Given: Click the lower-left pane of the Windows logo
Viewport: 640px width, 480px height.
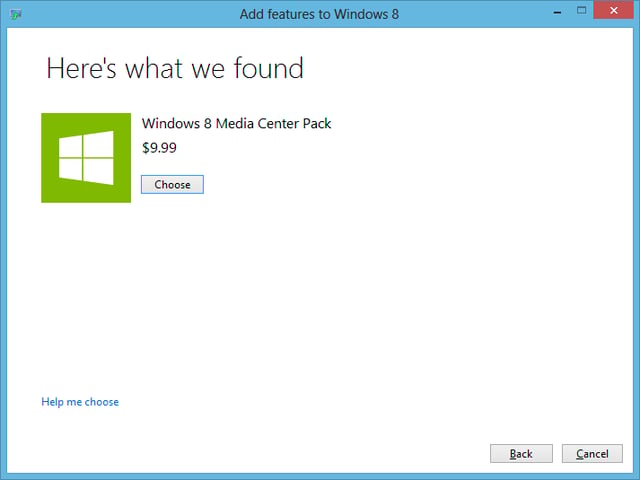Looking at the screenshot, I should click(x=70, y=169).
